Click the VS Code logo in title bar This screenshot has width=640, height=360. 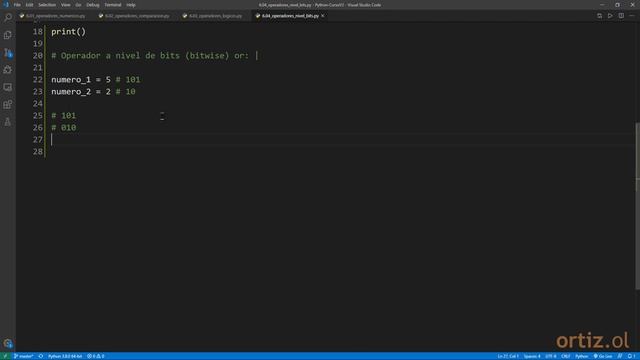6,5
